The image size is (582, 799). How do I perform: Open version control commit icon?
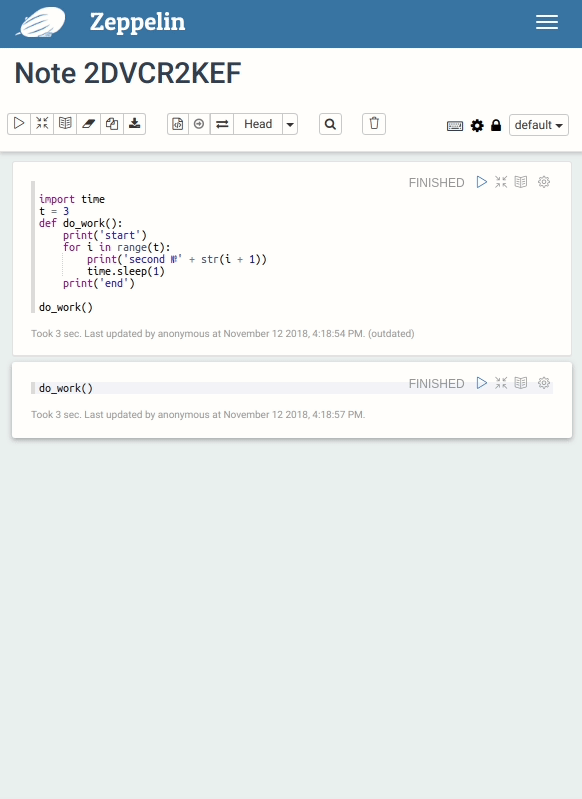click(178, 124)
